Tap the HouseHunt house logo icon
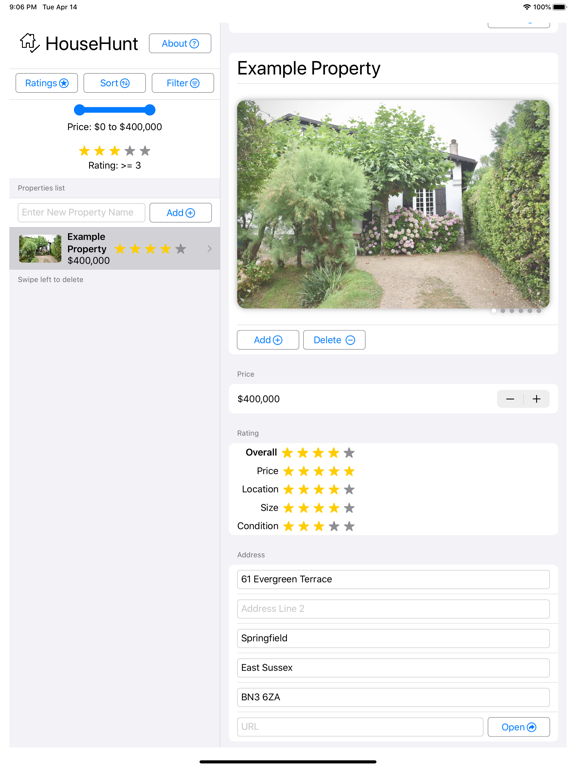The height and width of the screenshot is (768, 576). pos(29,43)
